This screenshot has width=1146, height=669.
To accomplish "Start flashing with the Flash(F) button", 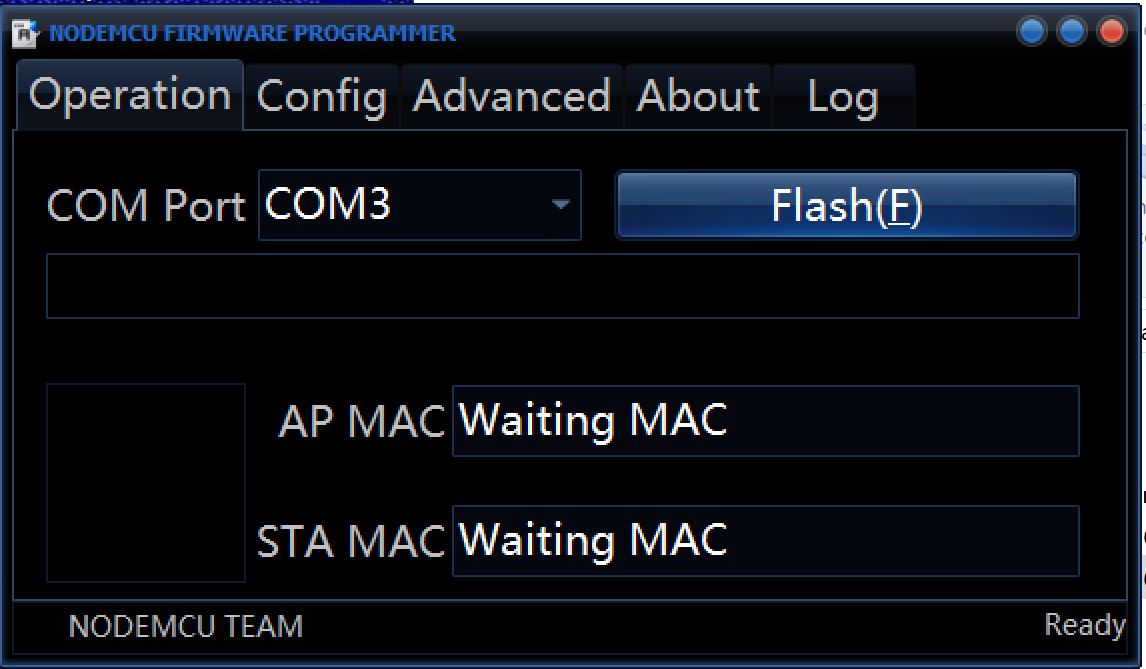I will tap(847, 205).
